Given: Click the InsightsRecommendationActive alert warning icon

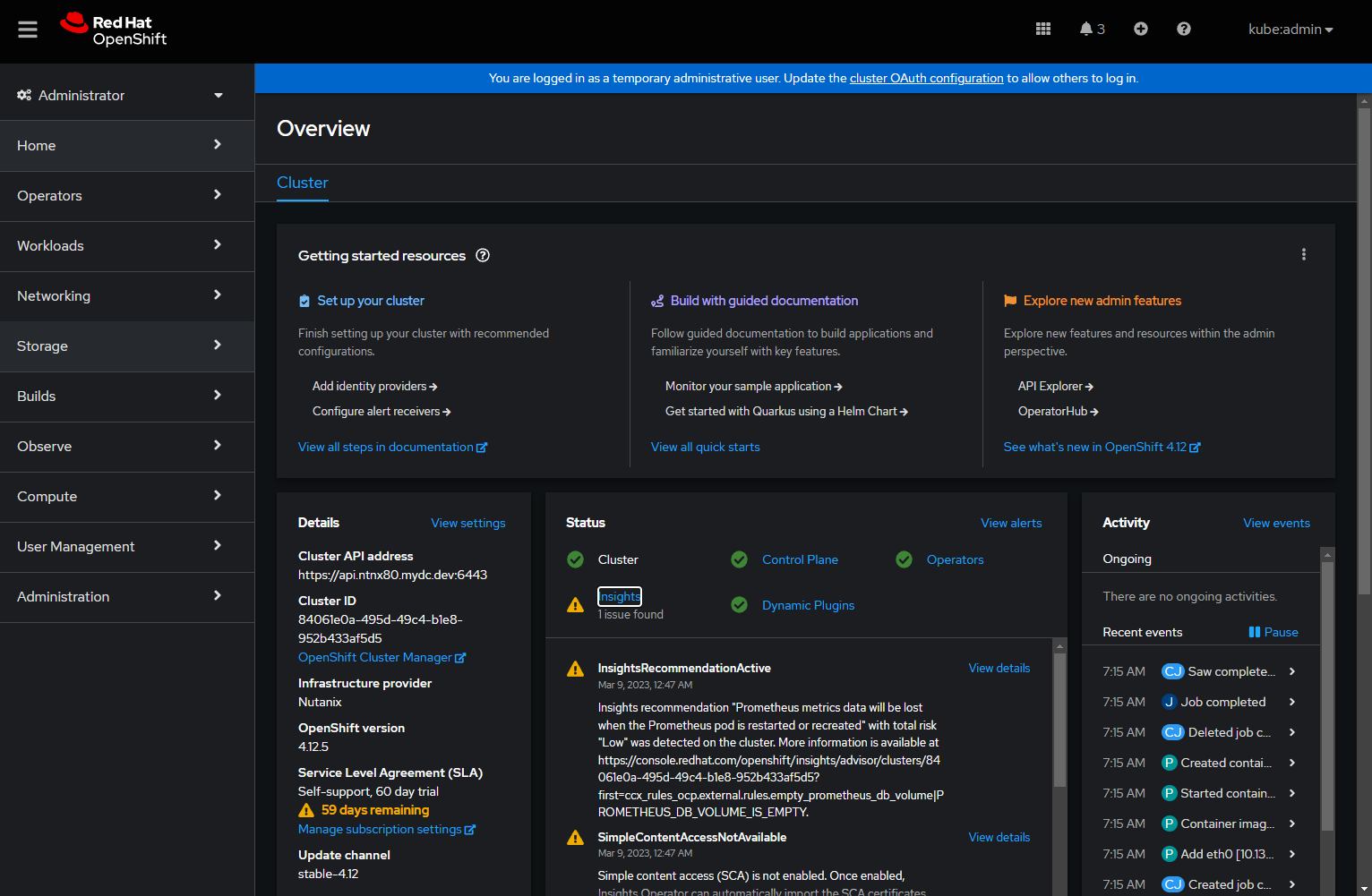Looking at the screenshot, I should click(x=575, y=669).
